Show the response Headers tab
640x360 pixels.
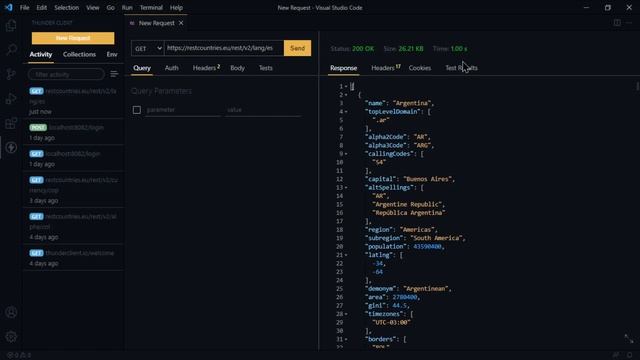point(385,68)
